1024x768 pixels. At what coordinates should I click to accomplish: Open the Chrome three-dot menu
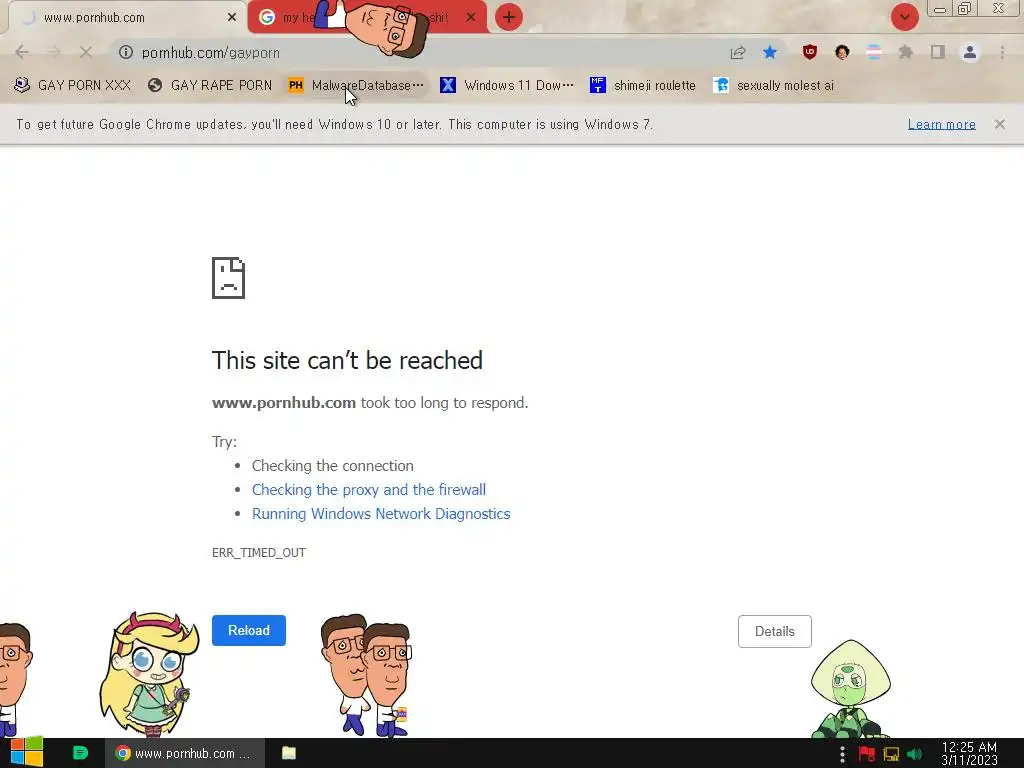point(1002,52)
